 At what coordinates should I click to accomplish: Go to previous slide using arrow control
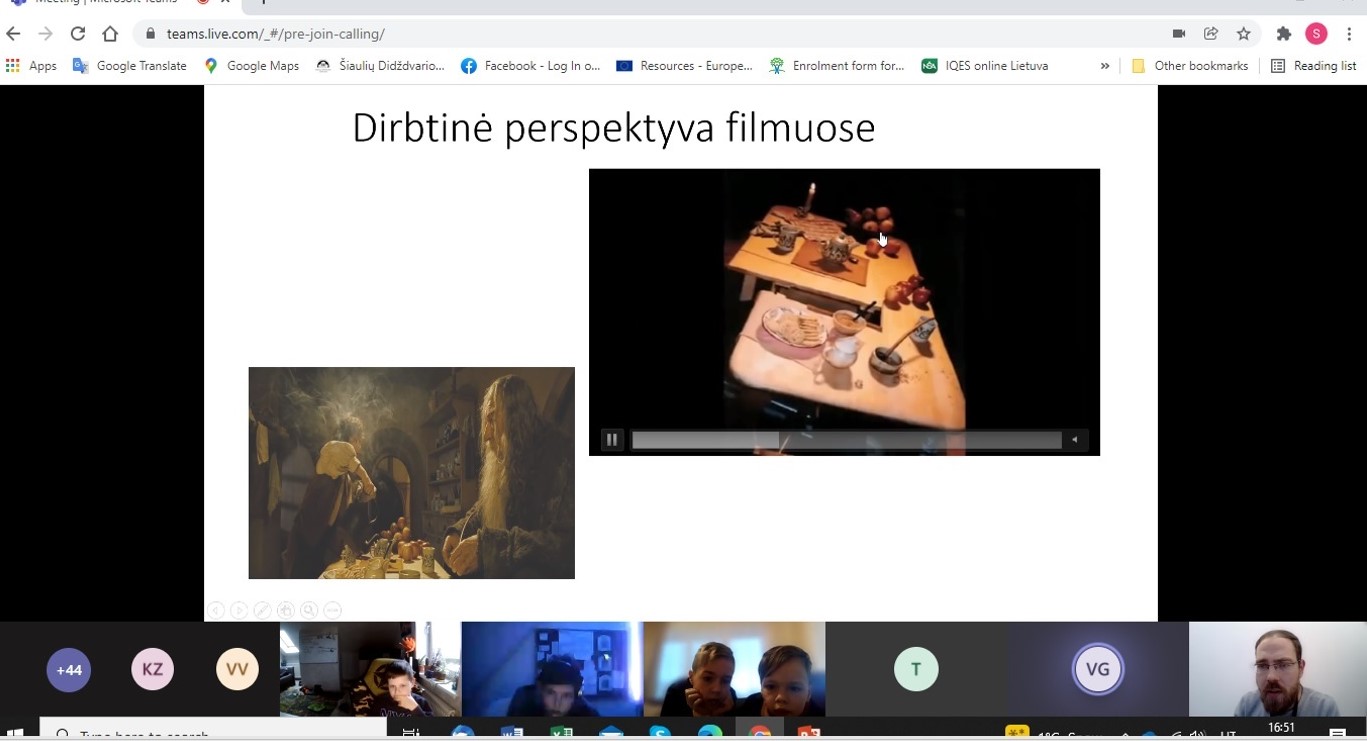[x=216, y=610]
